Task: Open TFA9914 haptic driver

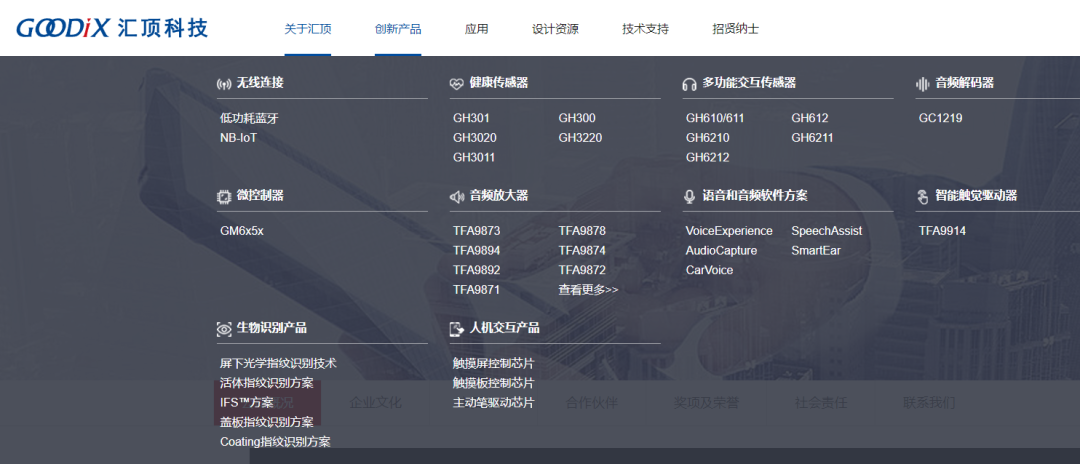Action: point(942,231)
